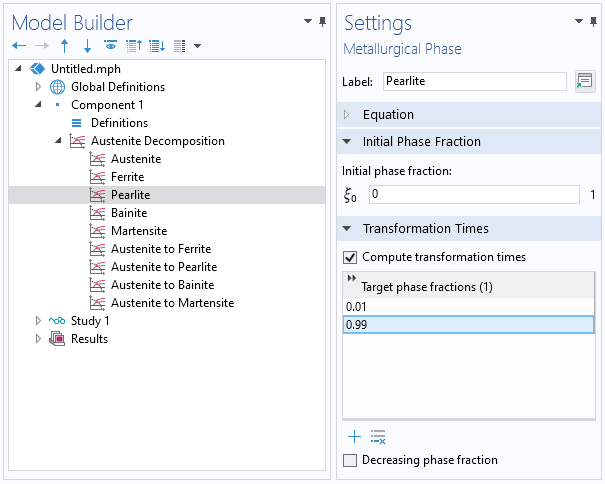Uncheck Compute transformation times

click(x=350, y=257)
